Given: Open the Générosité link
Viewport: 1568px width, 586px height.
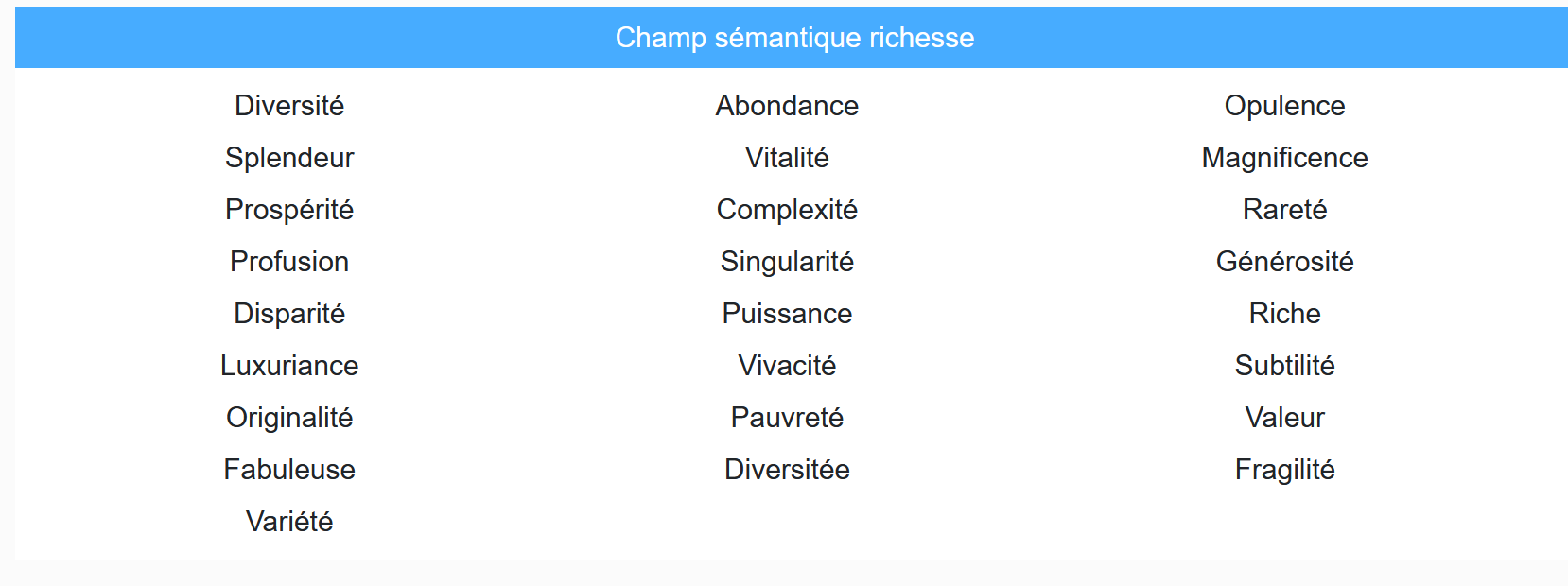Looking at the screenshot, I should click(x=1284, y=262).
